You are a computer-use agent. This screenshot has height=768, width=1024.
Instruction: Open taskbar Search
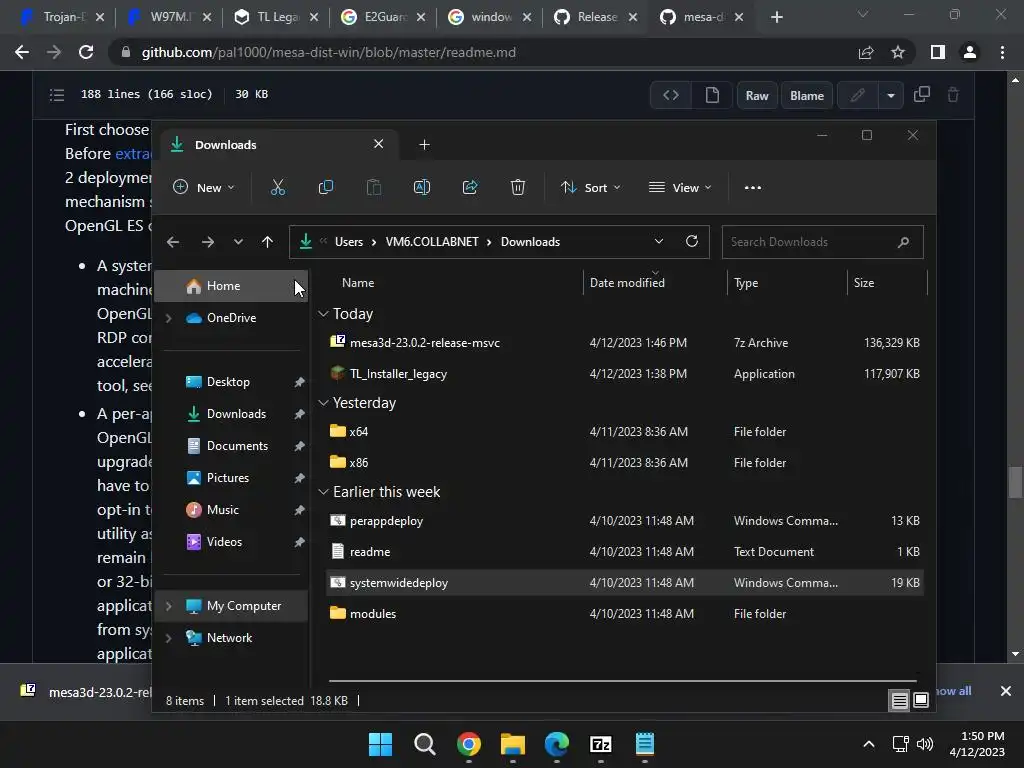(424, 744)
